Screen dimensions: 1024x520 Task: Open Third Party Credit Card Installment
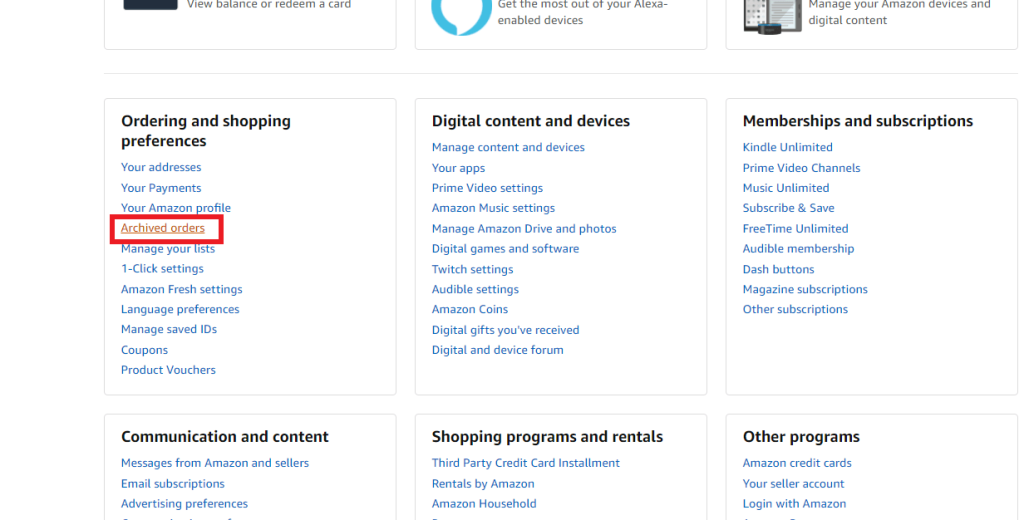click(525, 463)
